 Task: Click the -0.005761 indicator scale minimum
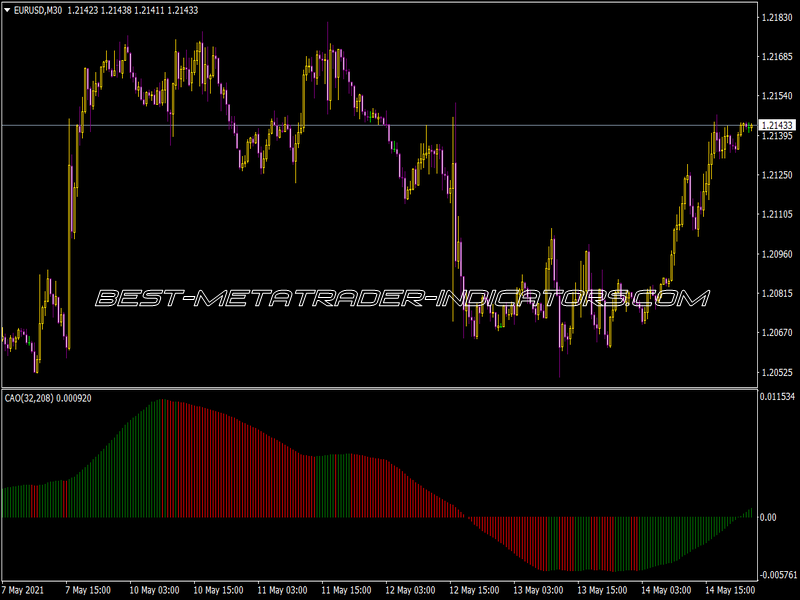[778, 575]
